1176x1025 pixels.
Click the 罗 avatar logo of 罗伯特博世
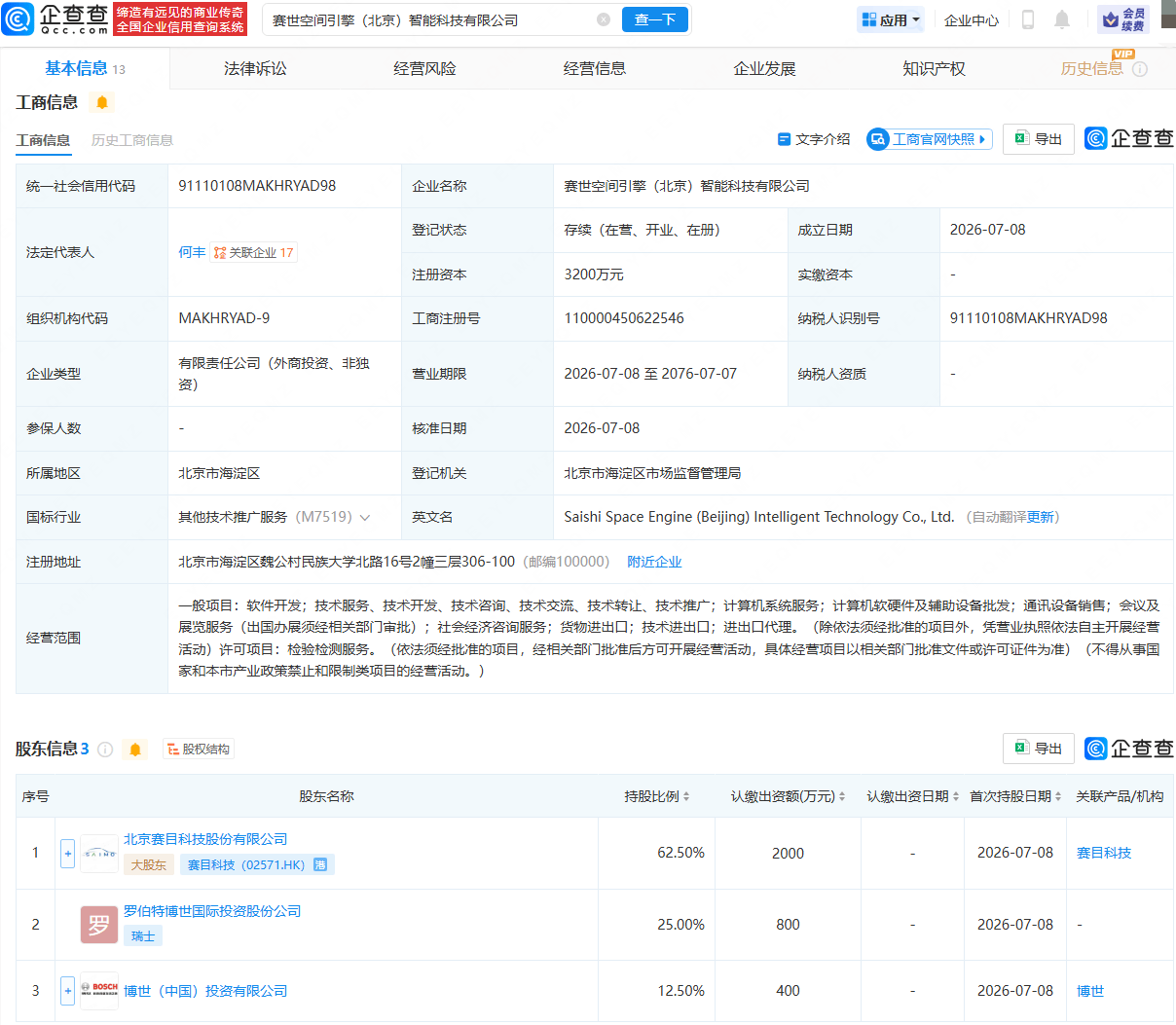click(x=99, y=925)
